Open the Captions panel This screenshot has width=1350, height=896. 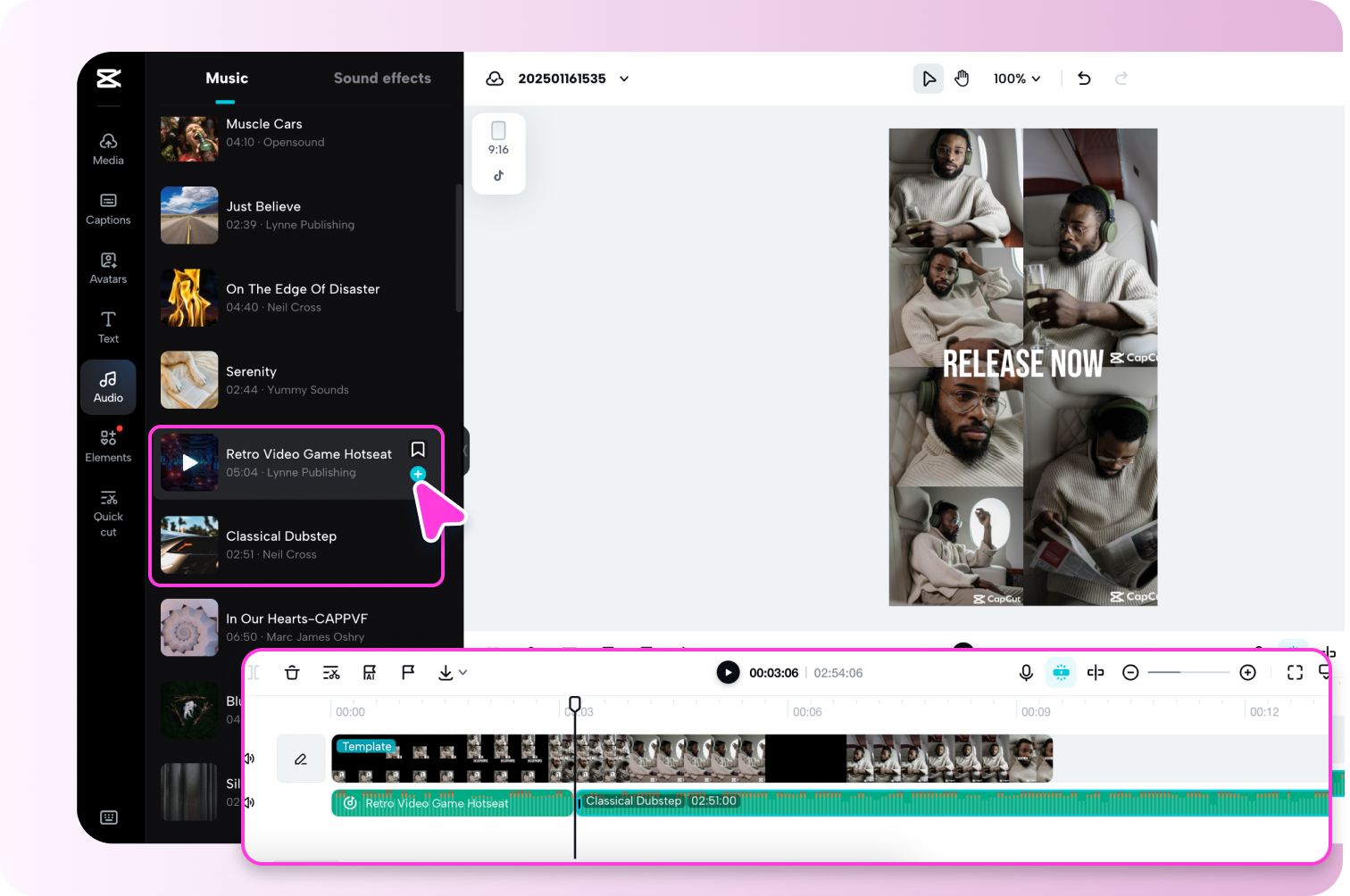pos(108,207)
